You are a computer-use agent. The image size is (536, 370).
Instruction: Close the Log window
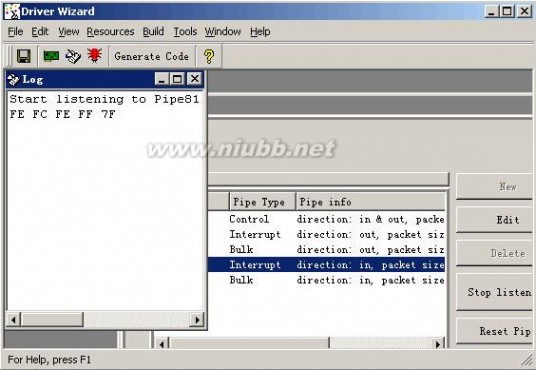coord(195,79)
